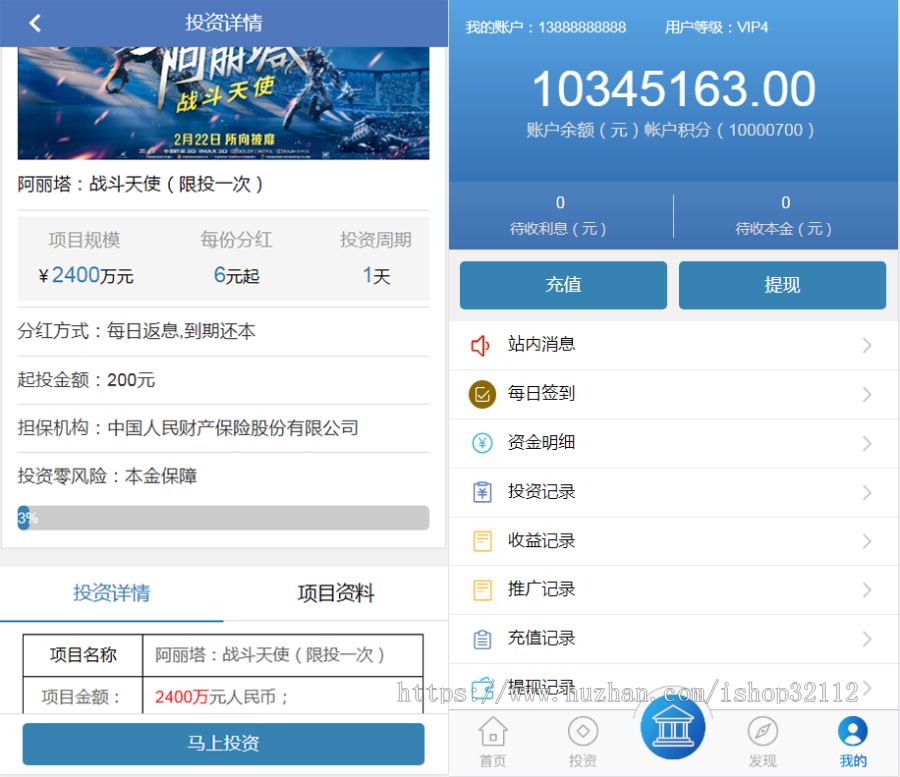Select the 投资详情 tab

point(113,593)
